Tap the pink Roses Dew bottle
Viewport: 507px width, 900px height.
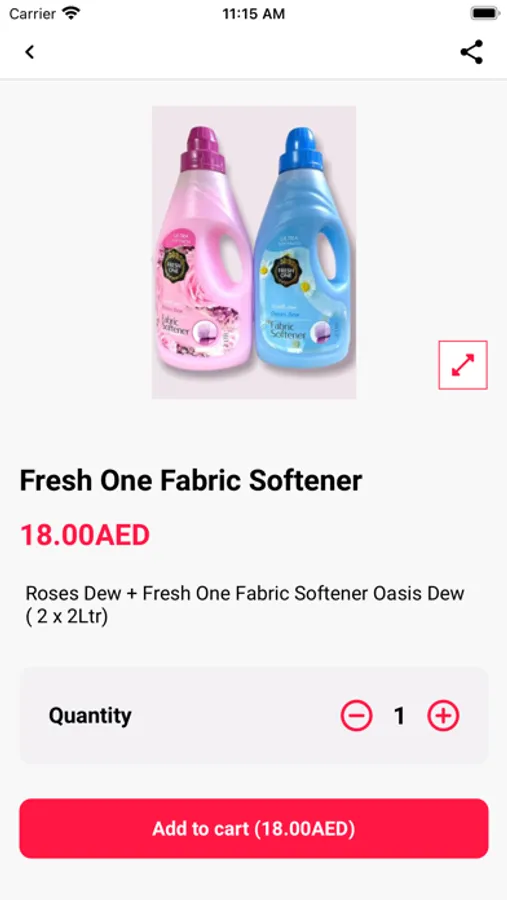[204, 250]
